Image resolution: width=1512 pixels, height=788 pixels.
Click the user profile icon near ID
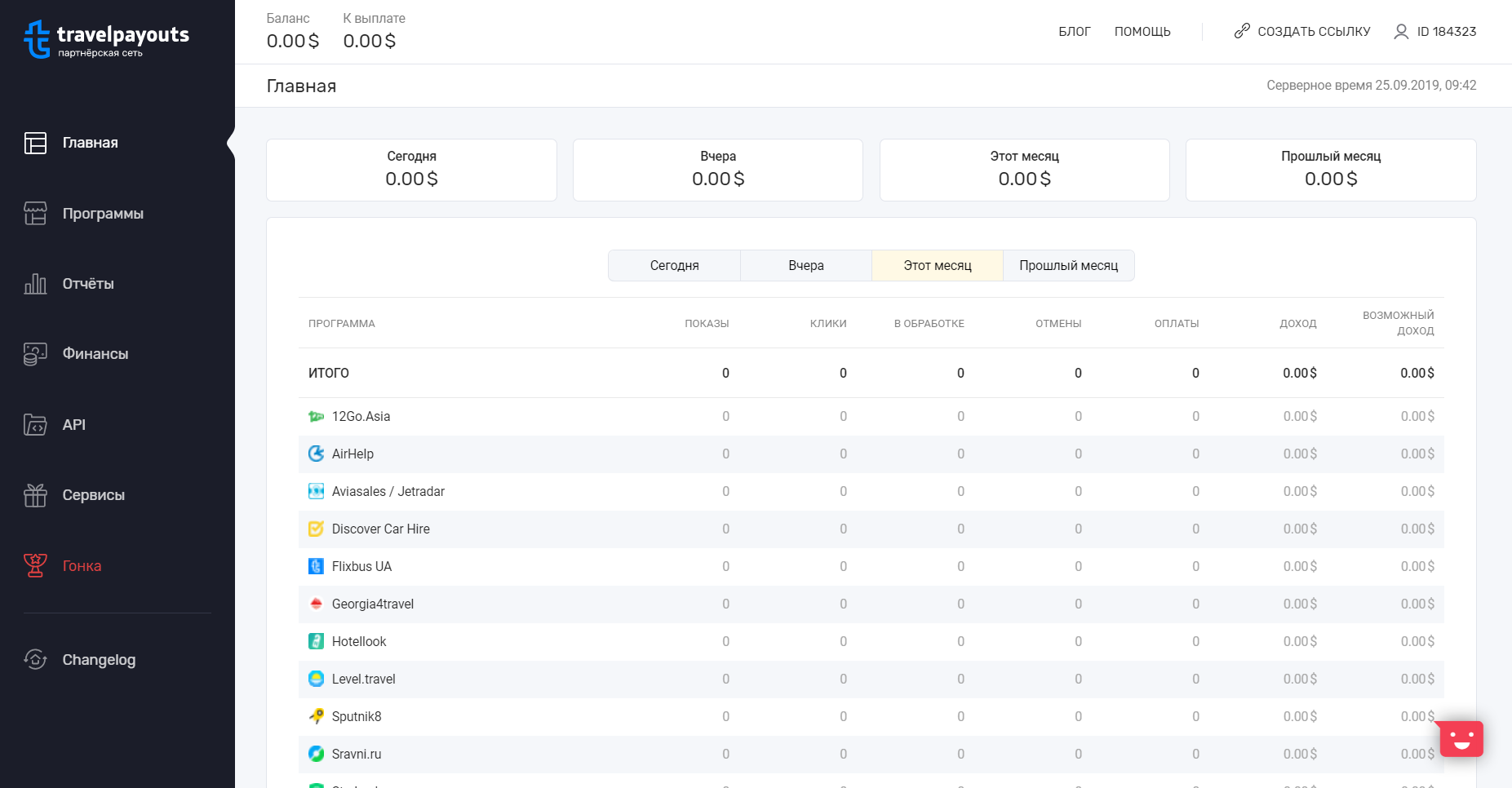[1401, 32]
